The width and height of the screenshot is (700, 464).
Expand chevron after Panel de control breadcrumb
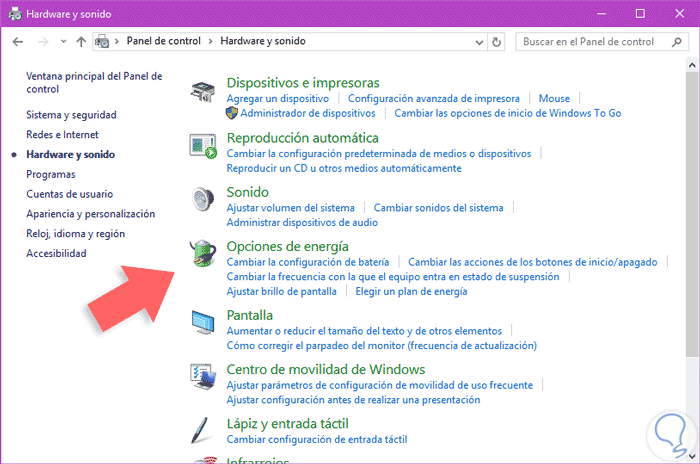[210, 42]
